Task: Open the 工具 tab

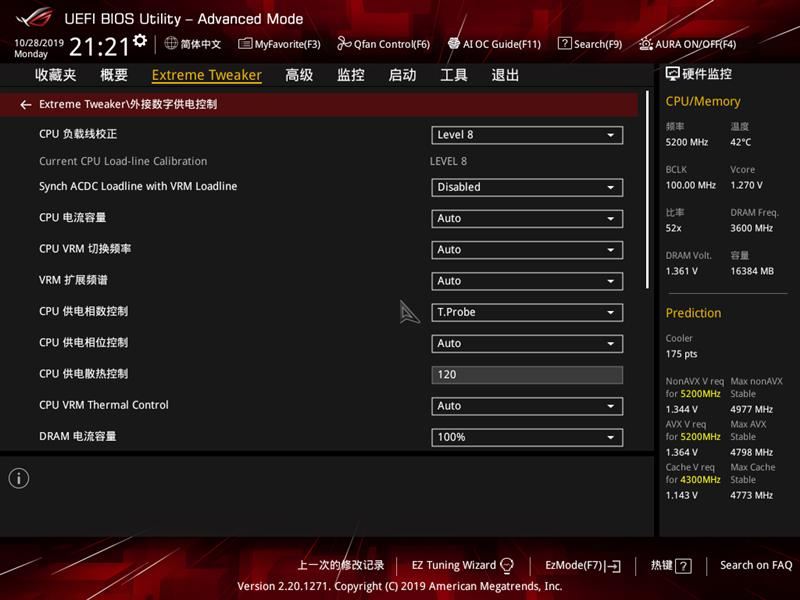Action: [x=454, y=75]
